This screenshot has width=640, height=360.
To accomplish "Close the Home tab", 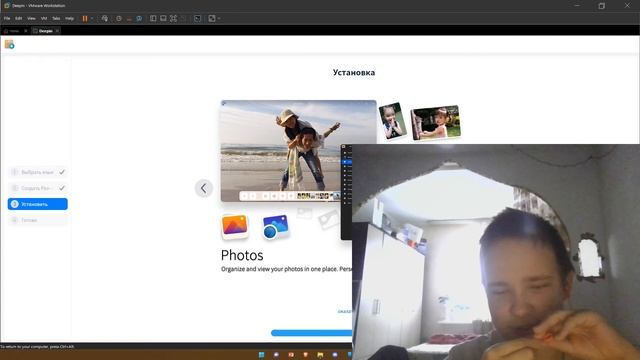I will click(26, 31).
